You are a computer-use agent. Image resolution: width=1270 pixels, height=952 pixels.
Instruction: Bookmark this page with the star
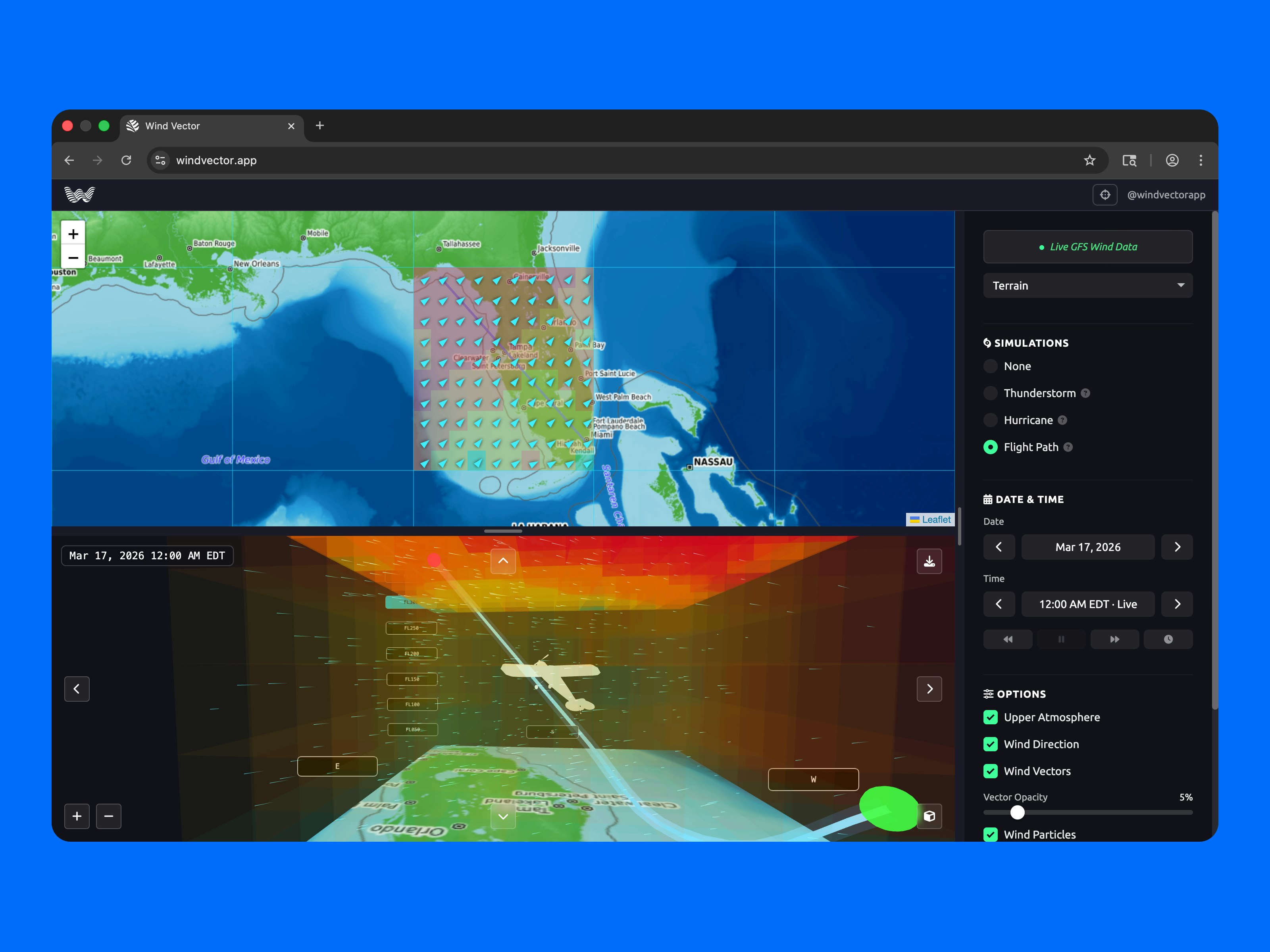[1089, 161]
